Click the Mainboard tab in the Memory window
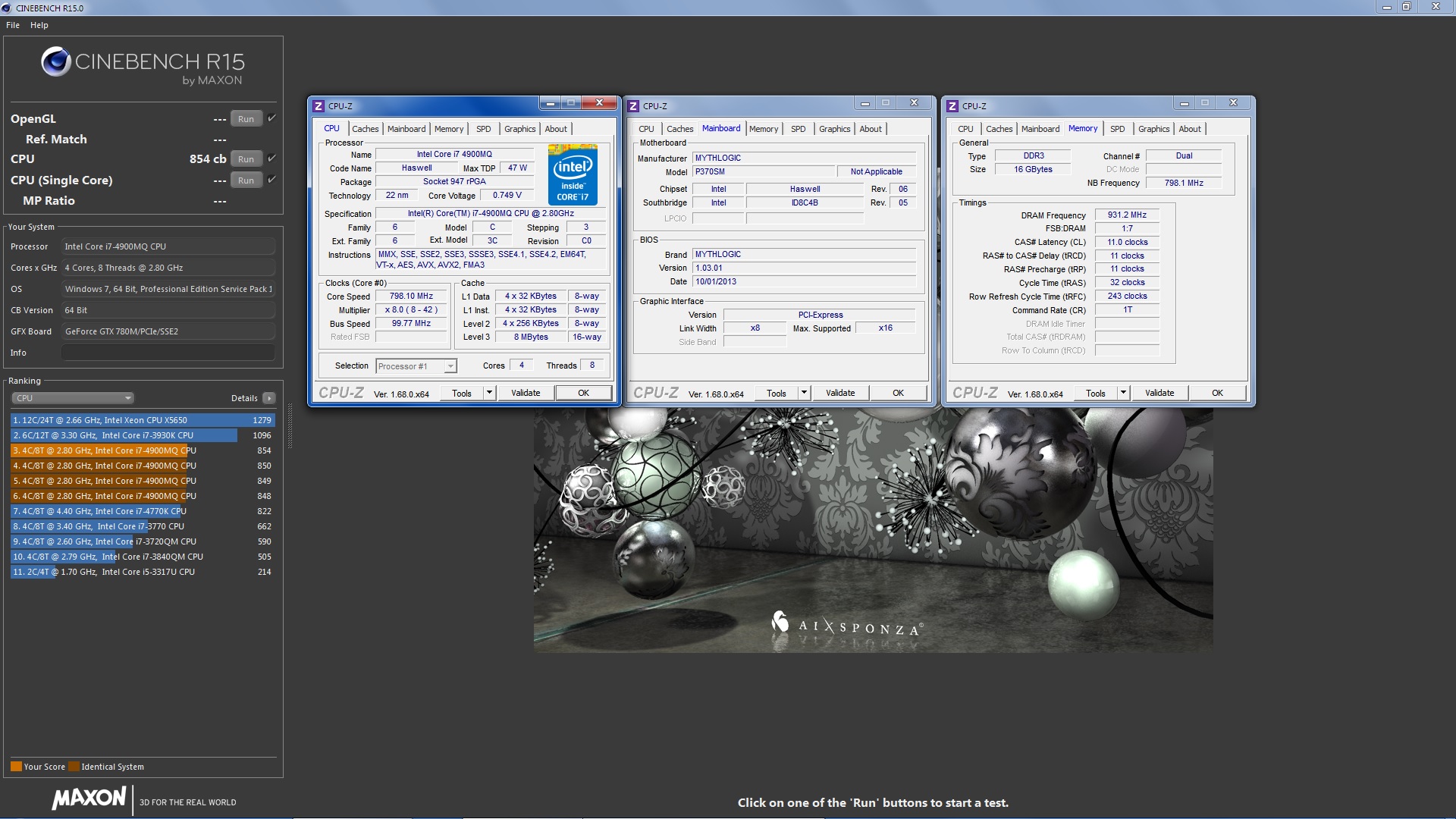The height and width of the screenshot is (819, 1456). [x=1040, y=129]
